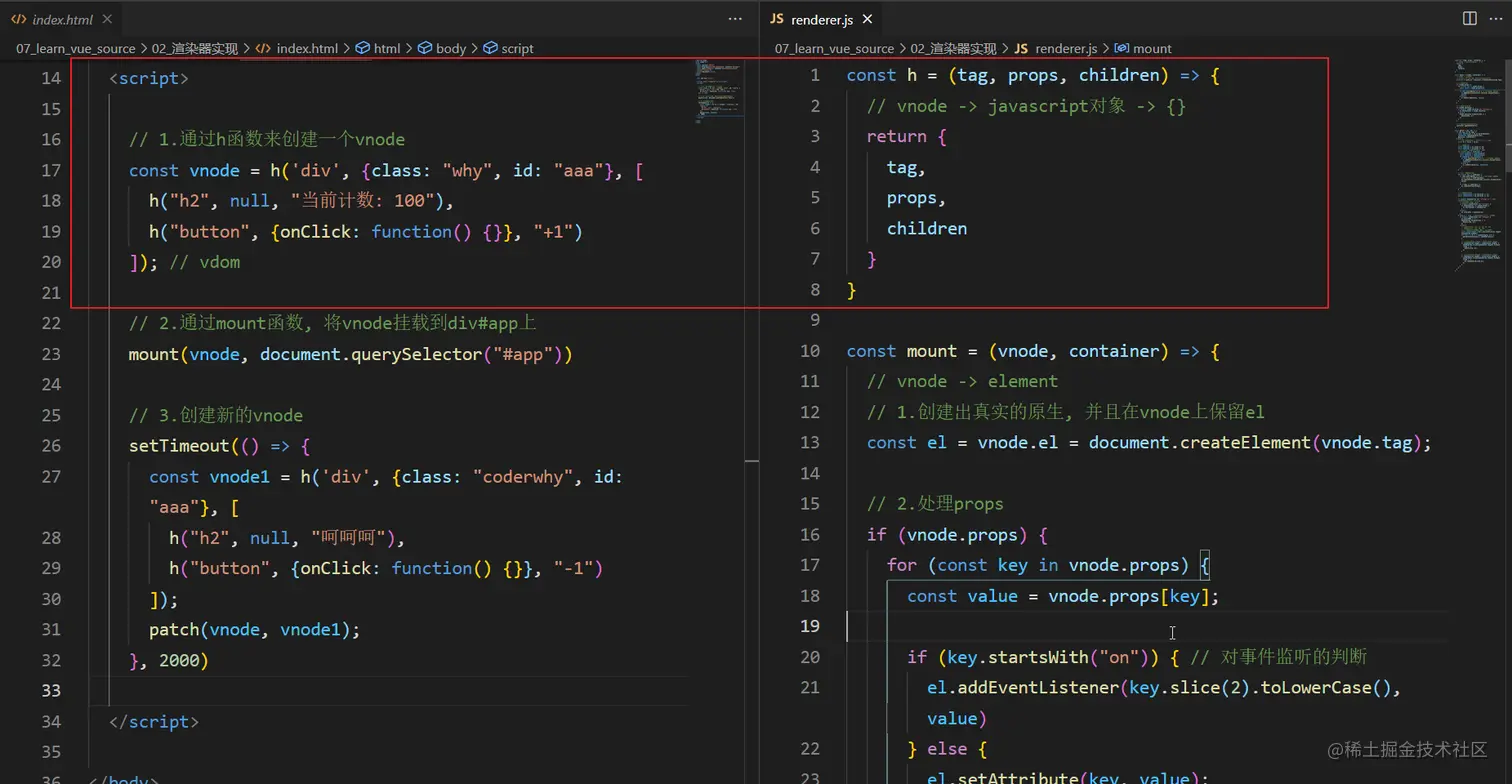The image size is (1512, 784).
Task: Switch to the renderer.js editor tab
Action: pos(821,19)
